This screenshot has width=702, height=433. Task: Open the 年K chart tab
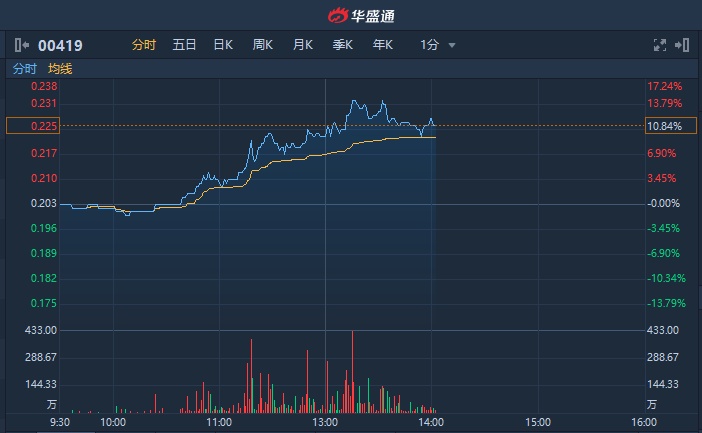click(383, 45)
